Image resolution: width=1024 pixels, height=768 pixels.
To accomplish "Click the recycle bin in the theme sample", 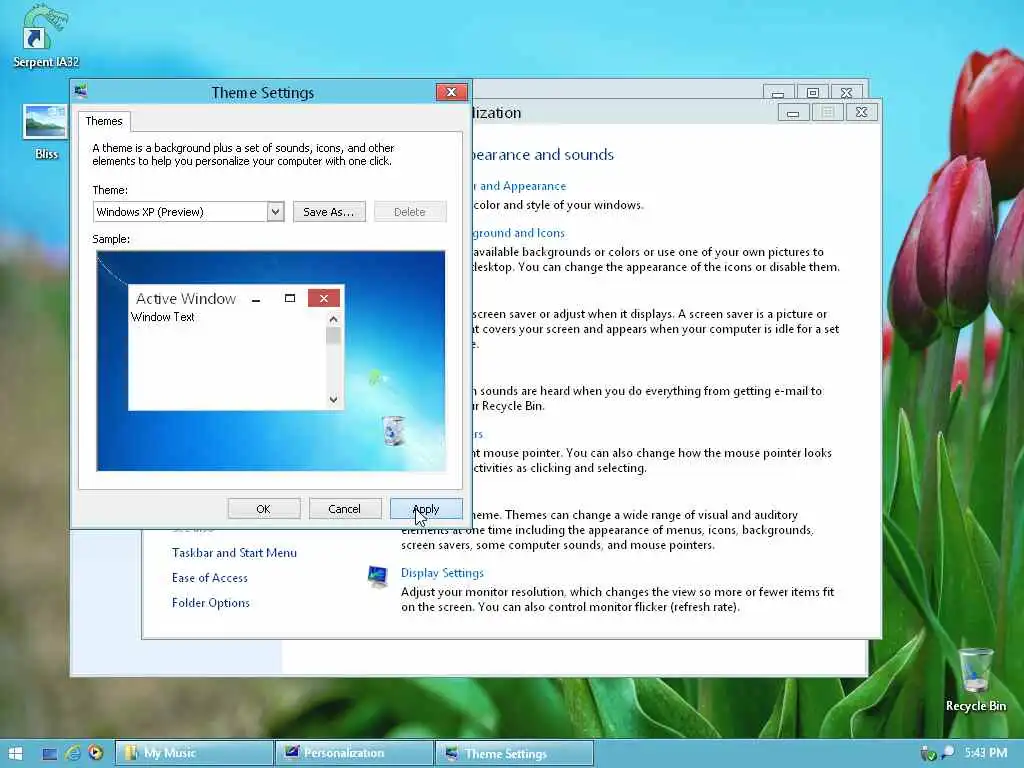I will [393, 430].
